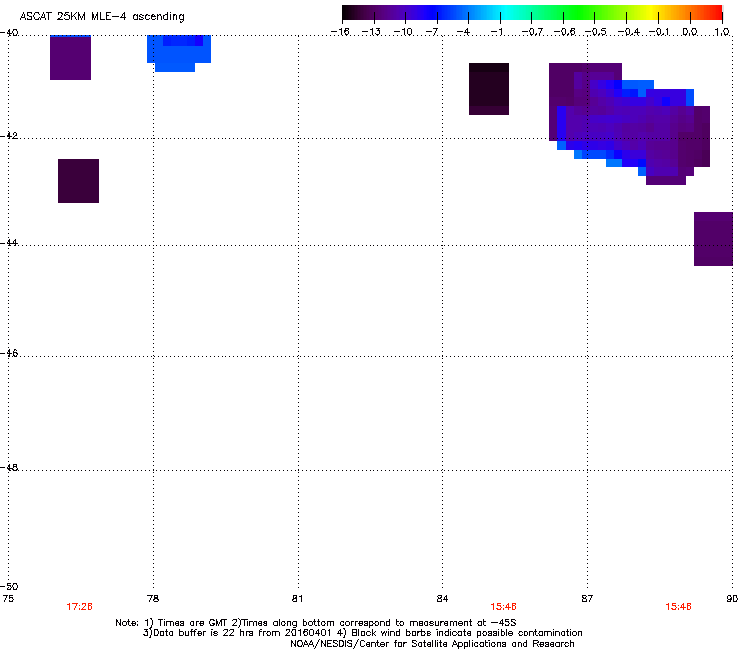Click the red 15:46 time stamp near longitude 84
Screen dimensions: 740x650
coord(503,607)
